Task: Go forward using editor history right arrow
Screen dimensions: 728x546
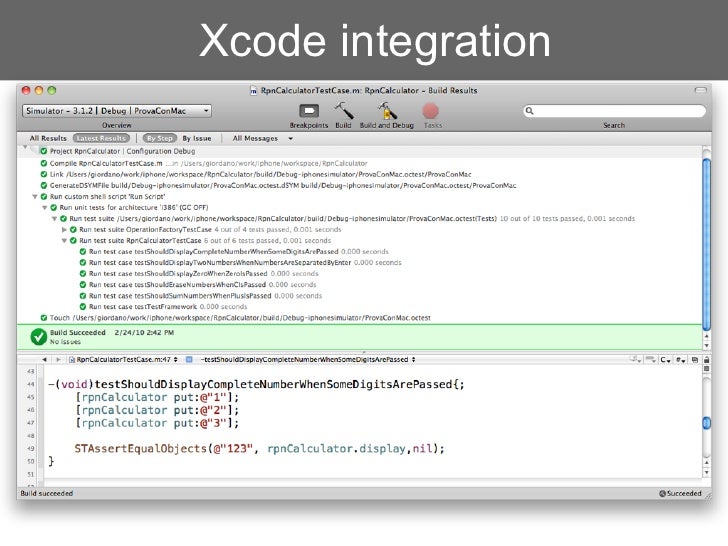Action: [x=58, y=359]
